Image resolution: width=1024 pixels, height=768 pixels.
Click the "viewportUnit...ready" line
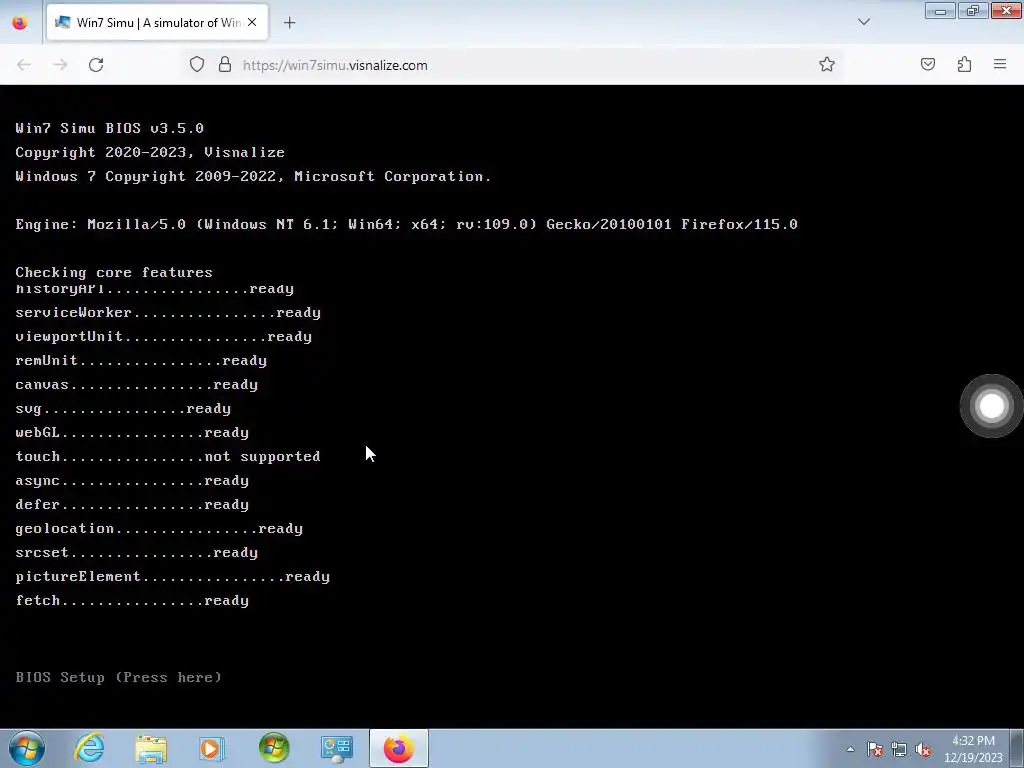pyautogui.click(x=163, y=336)
